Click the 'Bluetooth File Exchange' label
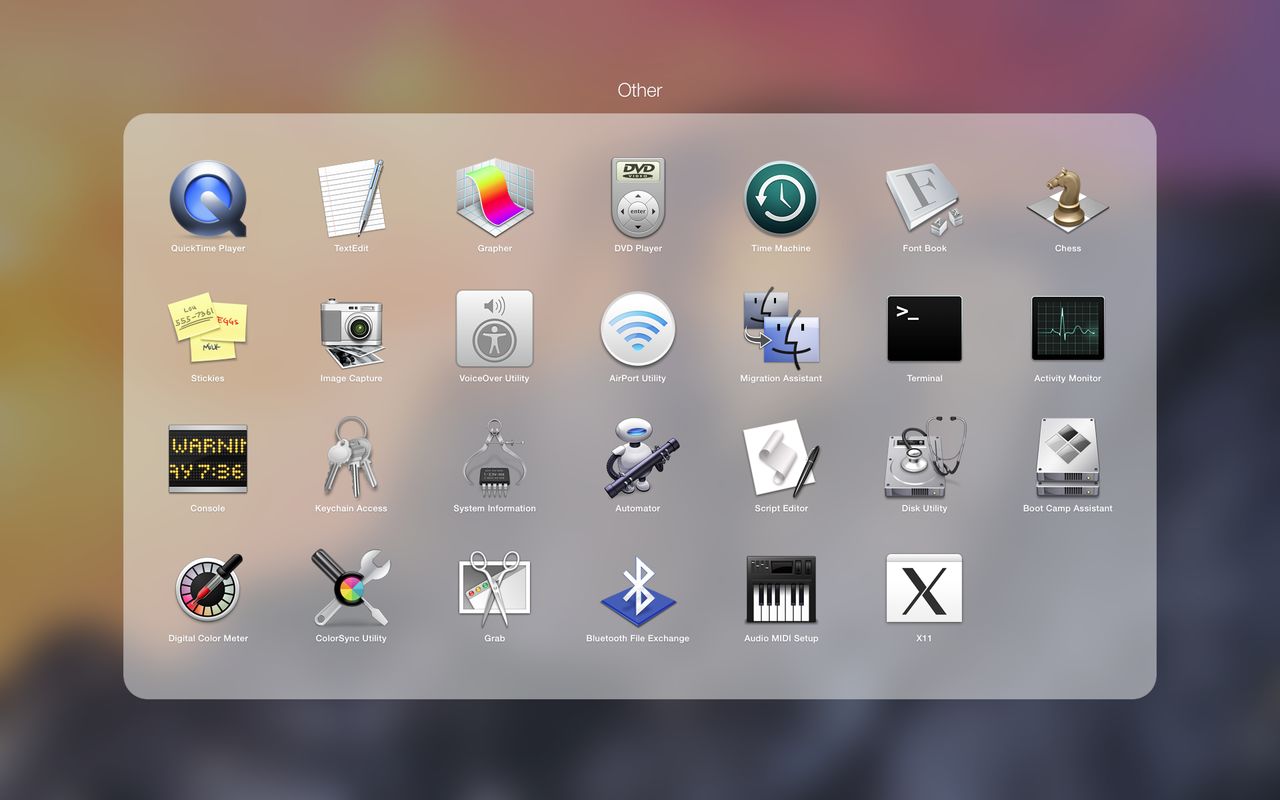 coord(638,638)
